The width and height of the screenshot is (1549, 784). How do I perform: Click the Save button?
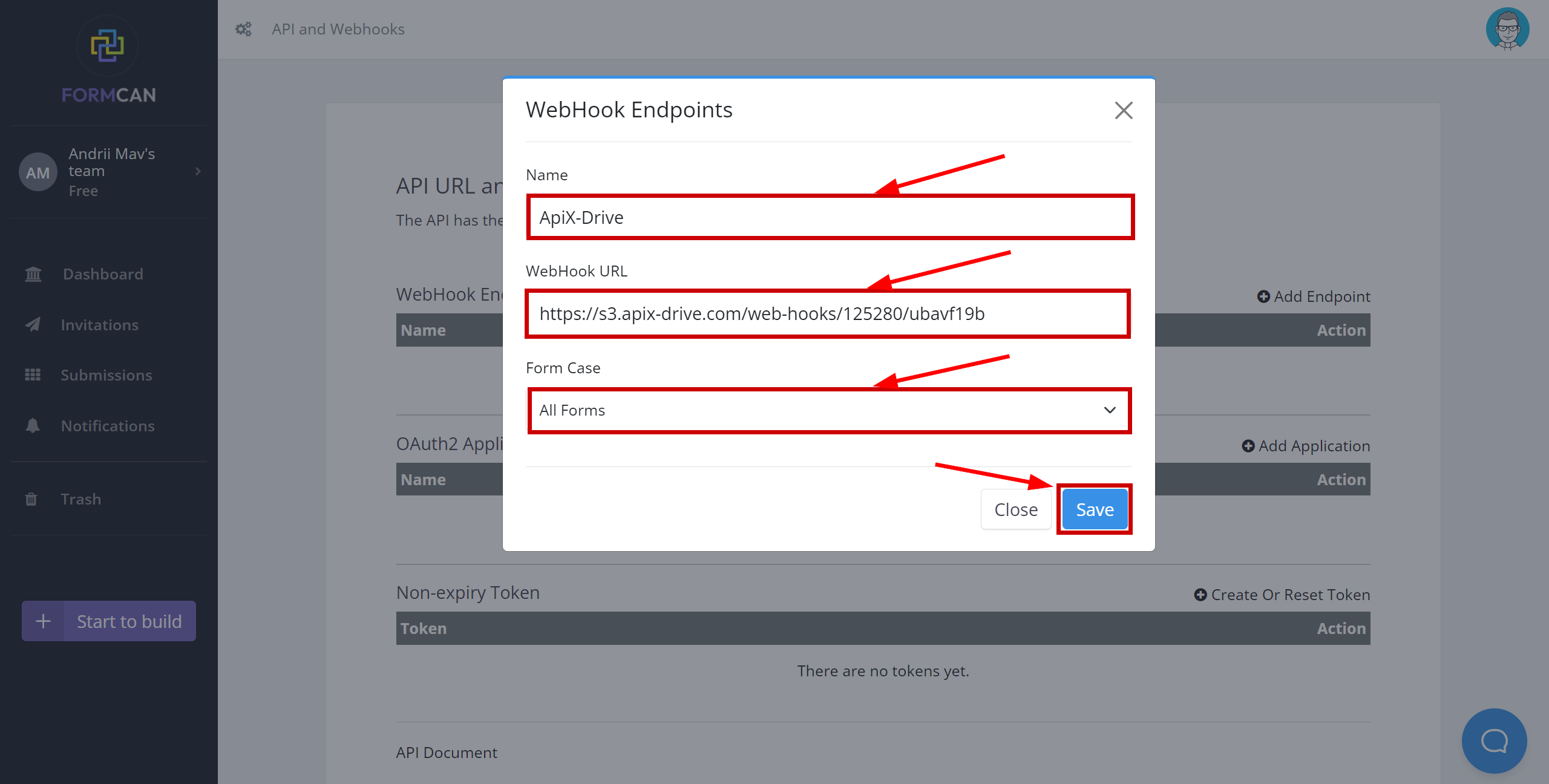click(x=1095, y=509)
